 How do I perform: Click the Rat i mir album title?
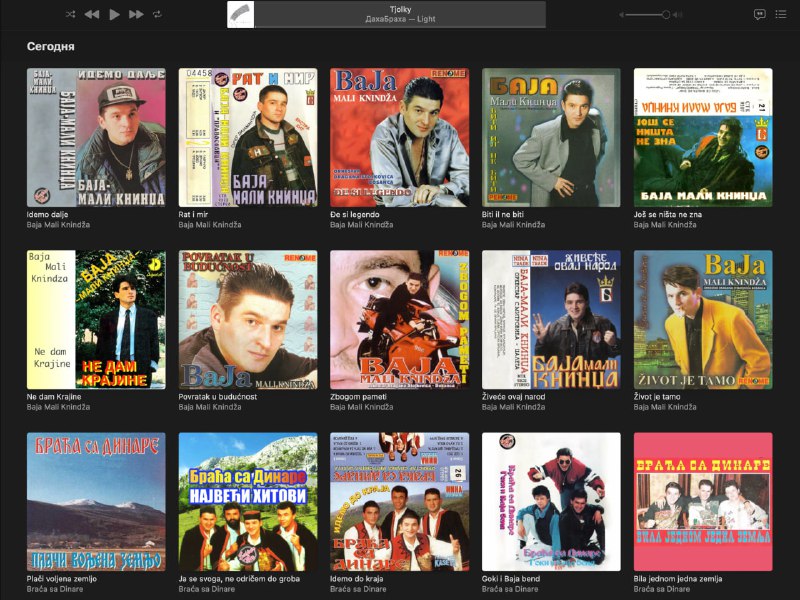coord(193,214)
